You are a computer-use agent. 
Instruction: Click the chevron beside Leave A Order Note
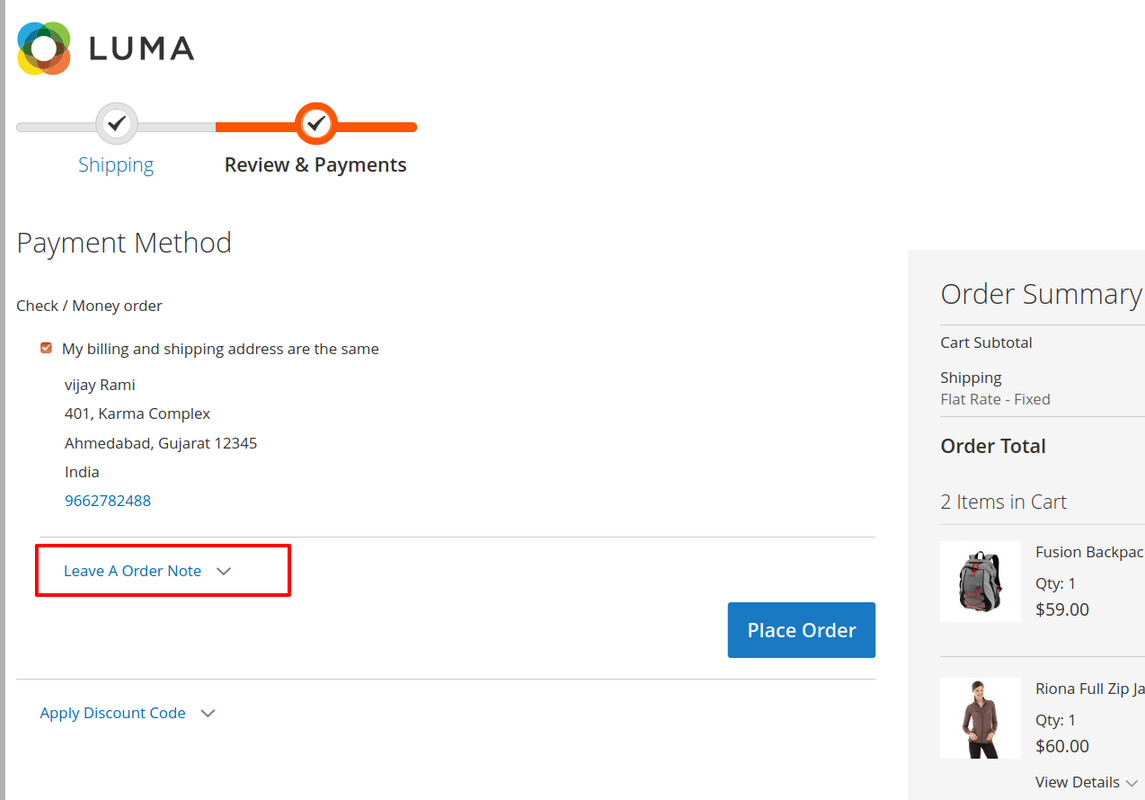(x=224, y=571)
